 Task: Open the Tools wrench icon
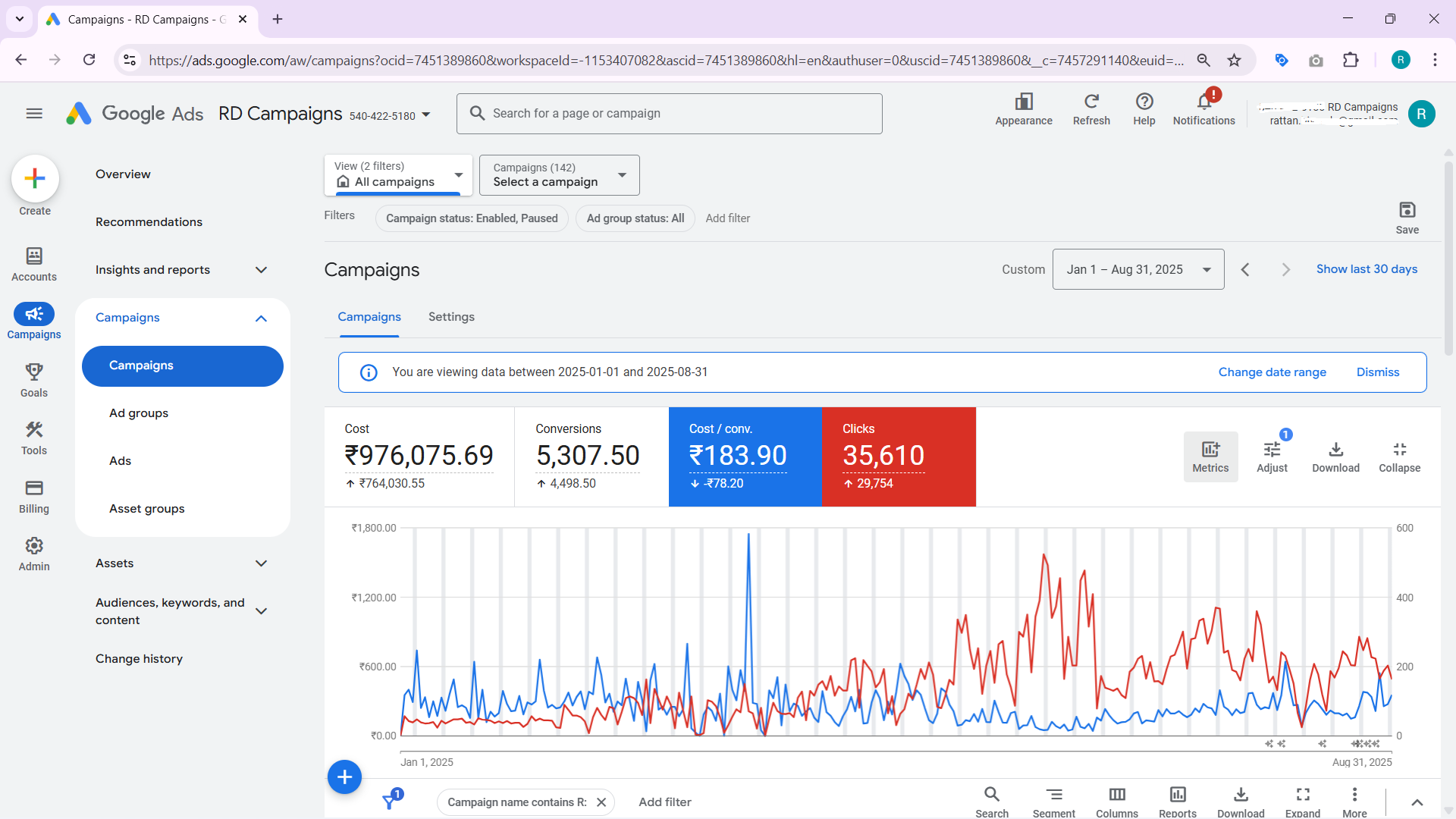point(34,430)
